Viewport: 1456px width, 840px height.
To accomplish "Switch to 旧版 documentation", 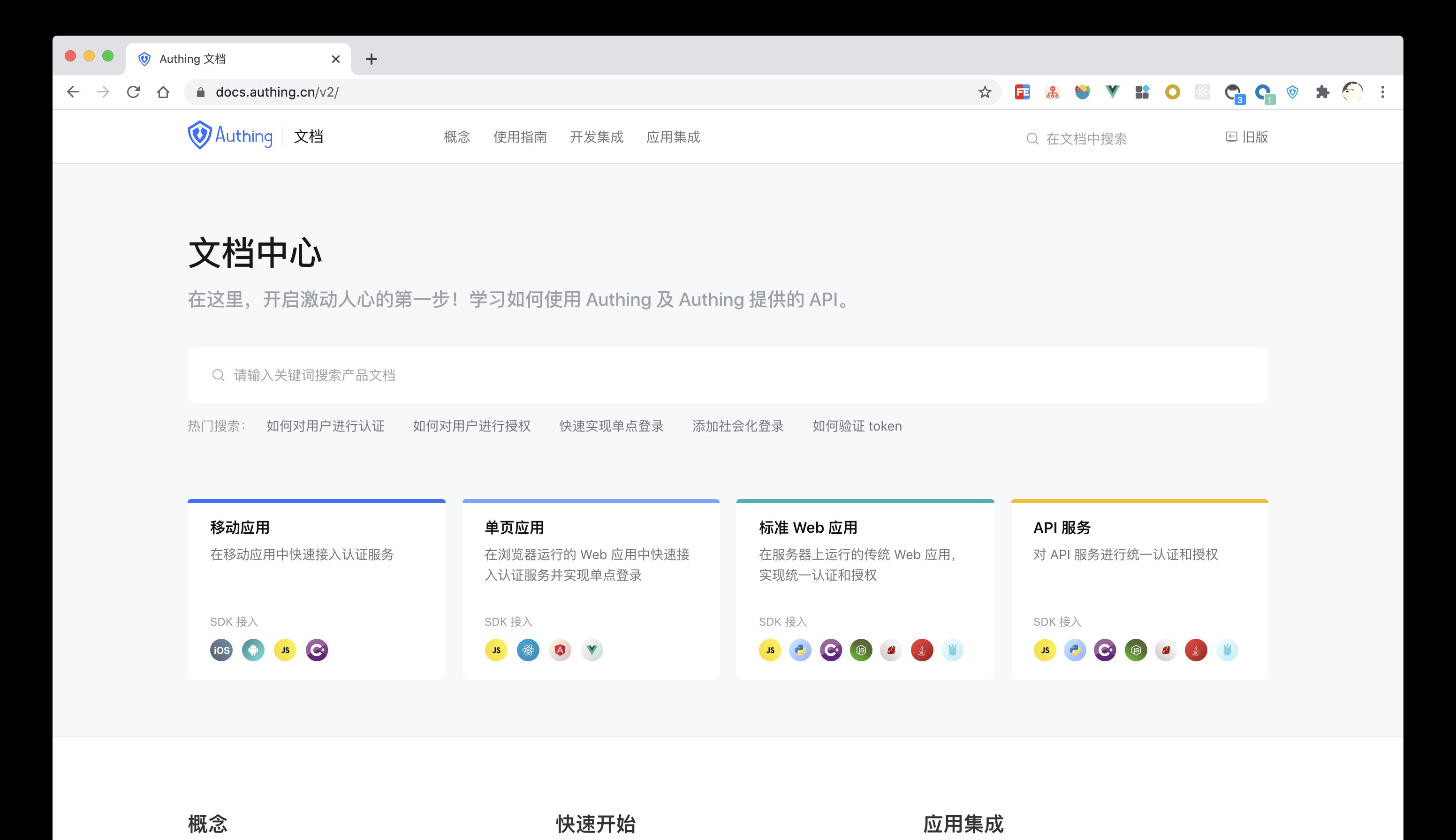I will click(1247, 137).
